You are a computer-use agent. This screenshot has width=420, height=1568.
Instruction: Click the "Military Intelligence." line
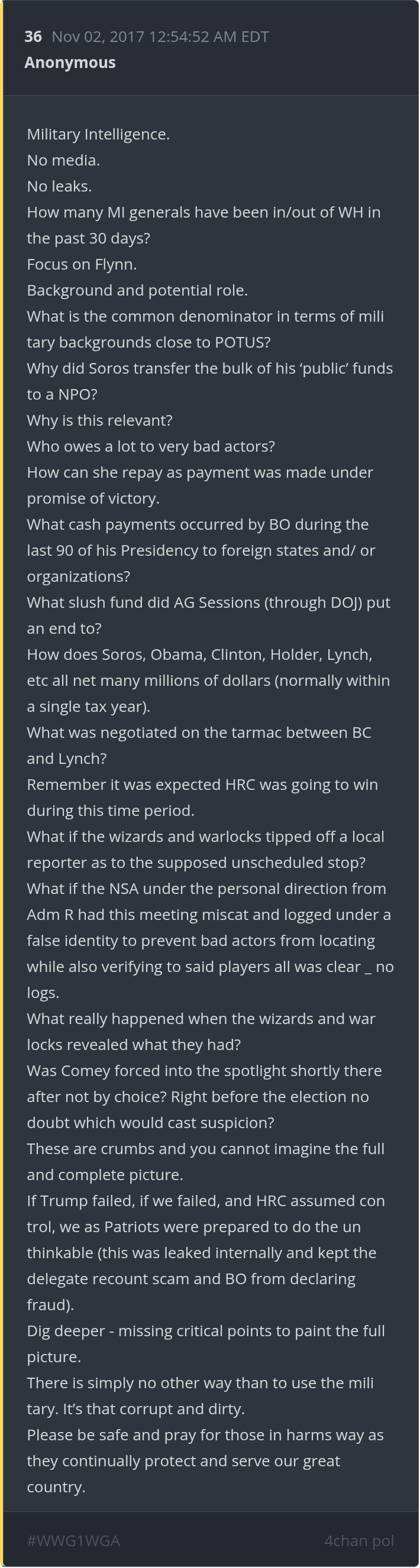pyautogui.click(x=98, y=134)
